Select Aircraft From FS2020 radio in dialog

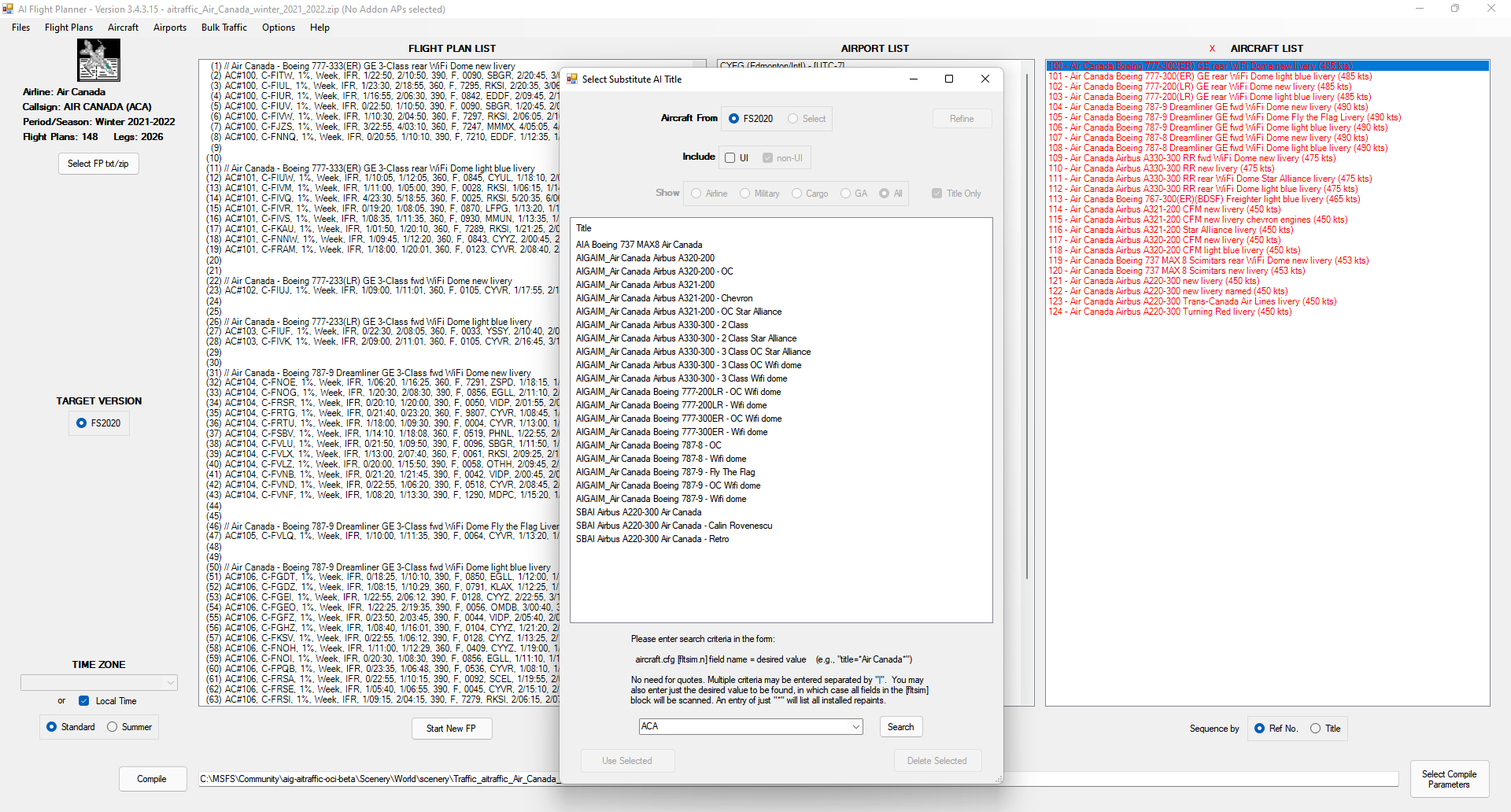734,119
